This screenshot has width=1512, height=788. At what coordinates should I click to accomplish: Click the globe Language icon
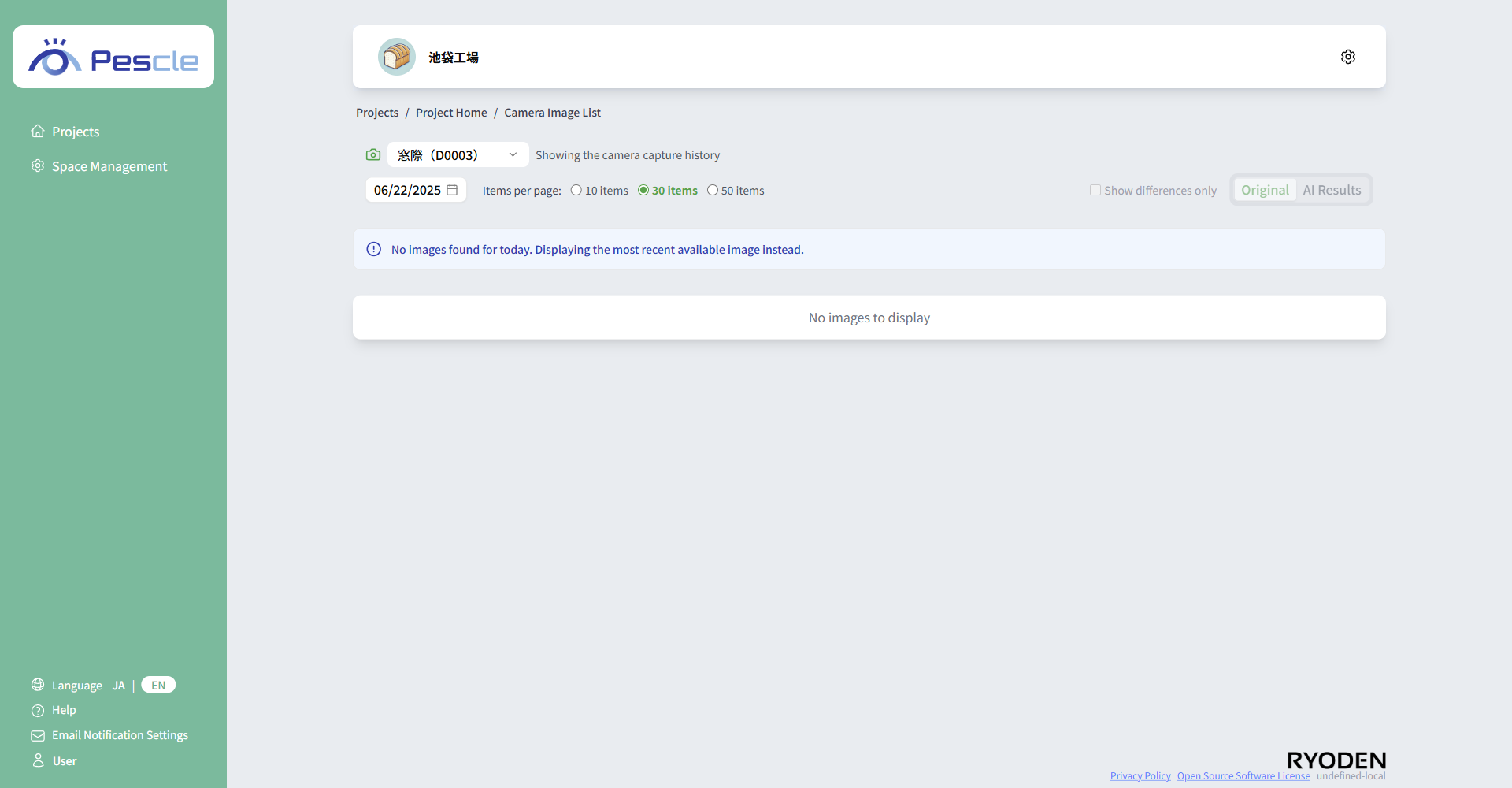click(x=38, y=685)
